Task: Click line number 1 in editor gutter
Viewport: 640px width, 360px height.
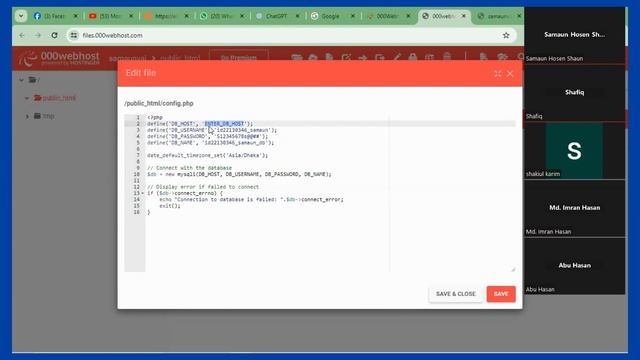Action: pyautogui.click(x=138, y=118)
